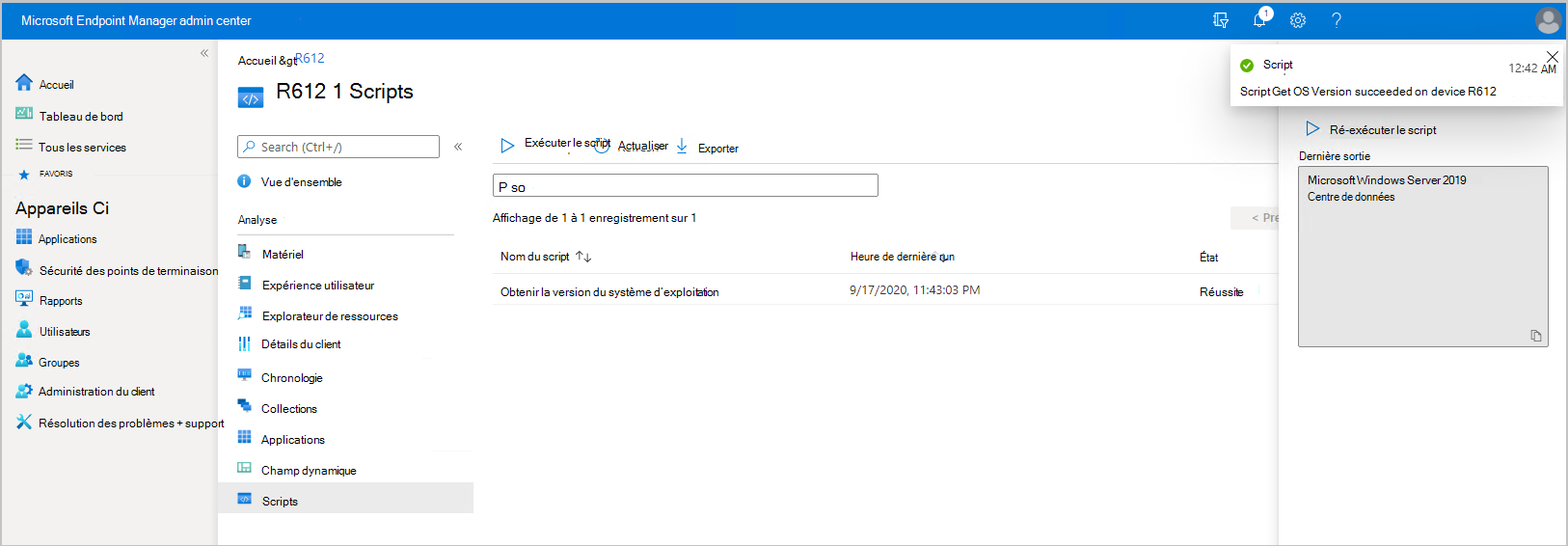The height and width of the screenshot is (546, 1568).
Task: Click the Collections icon
Action: coord(245,406)
